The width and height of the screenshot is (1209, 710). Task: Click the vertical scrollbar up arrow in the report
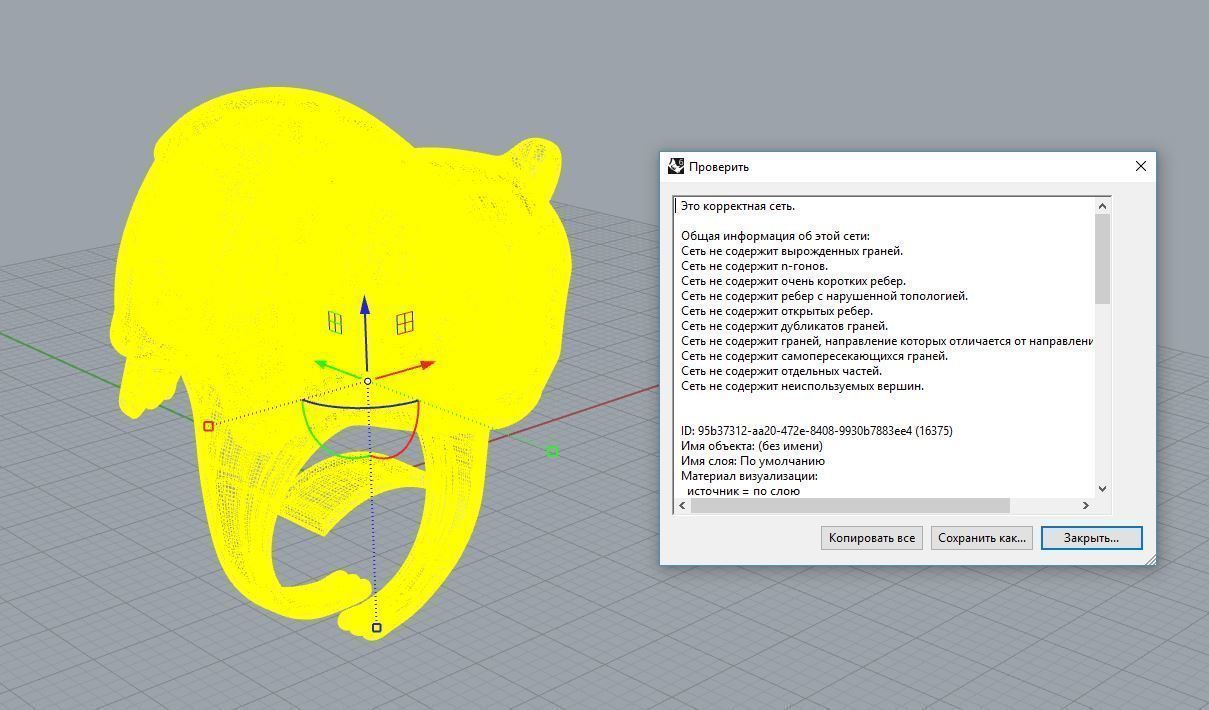click(1103, 206)
